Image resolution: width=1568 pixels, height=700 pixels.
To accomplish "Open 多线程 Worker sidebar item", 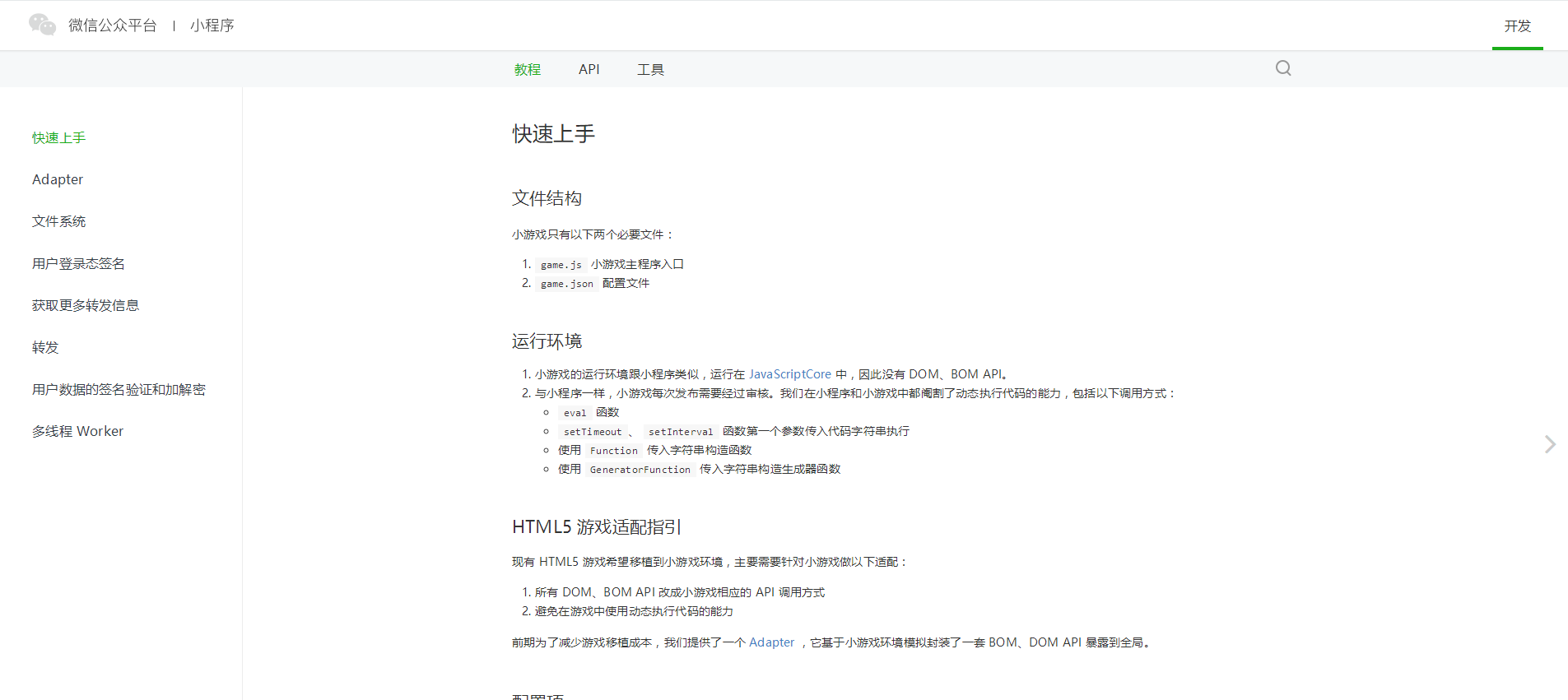I will (77, 431).
